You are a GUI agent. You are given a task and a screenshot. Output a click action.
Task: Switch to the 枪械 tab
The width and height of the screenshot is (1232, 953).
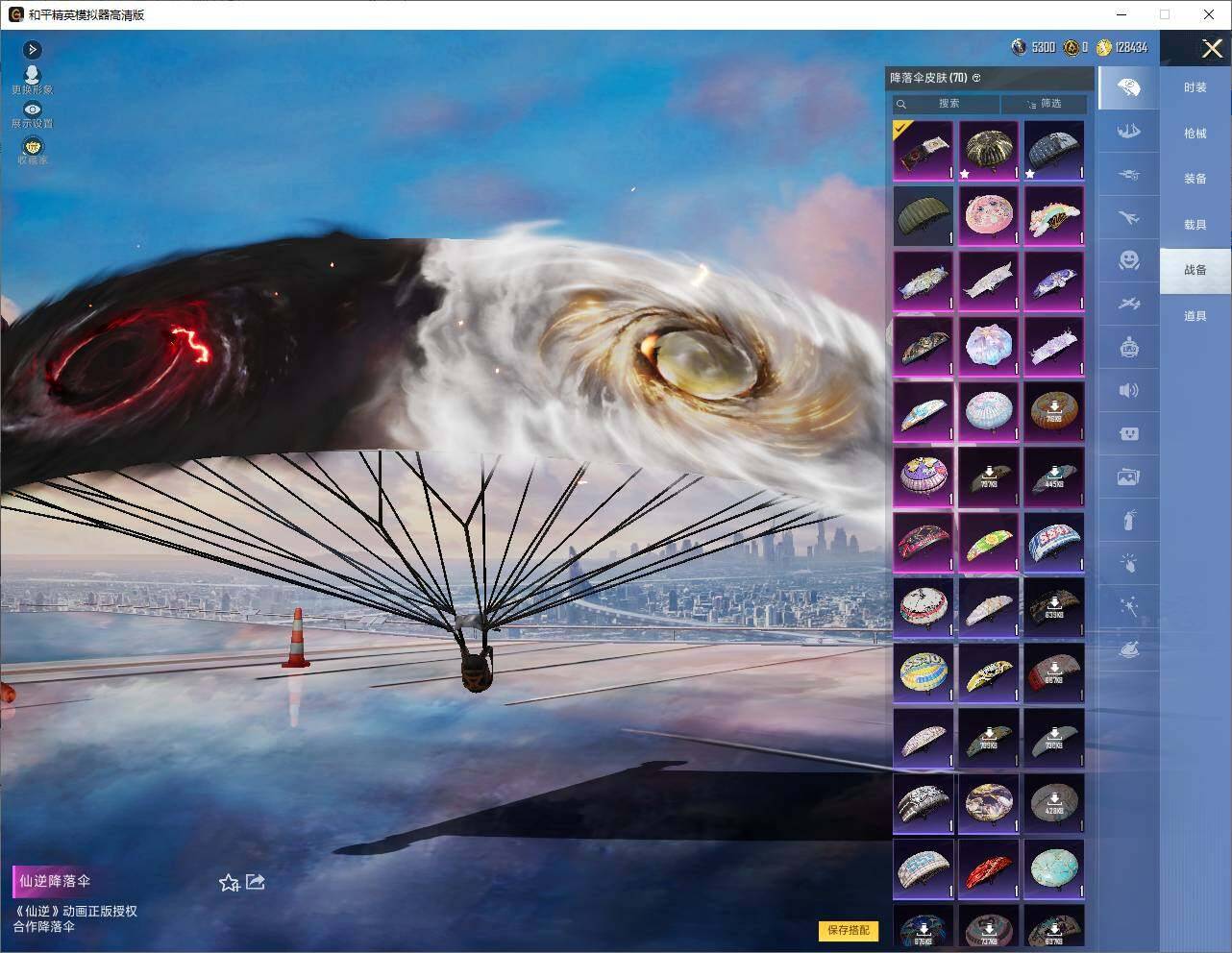point(1195,134)
